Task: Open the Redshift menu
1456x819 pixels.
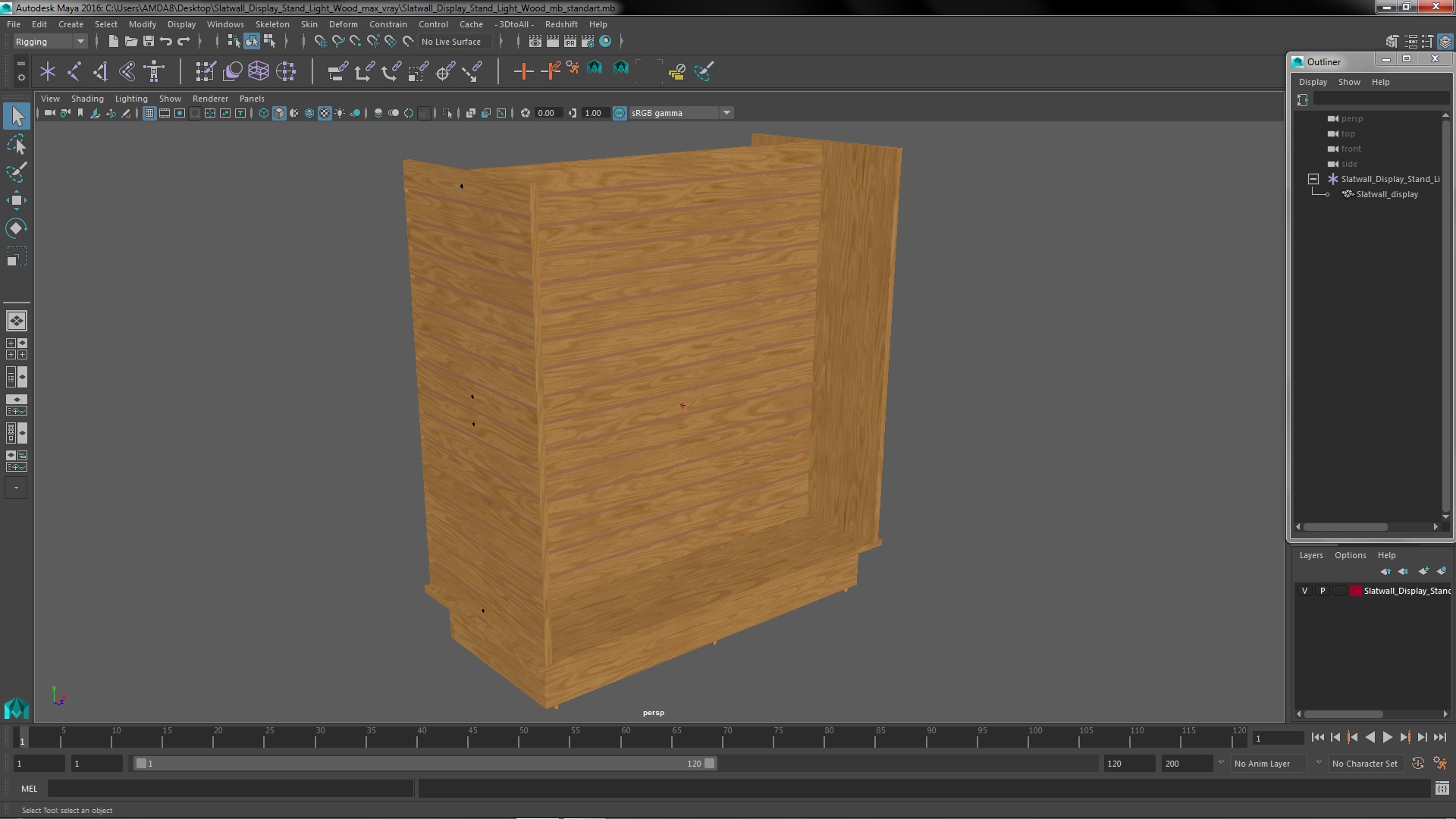Action: coord(561,24)
